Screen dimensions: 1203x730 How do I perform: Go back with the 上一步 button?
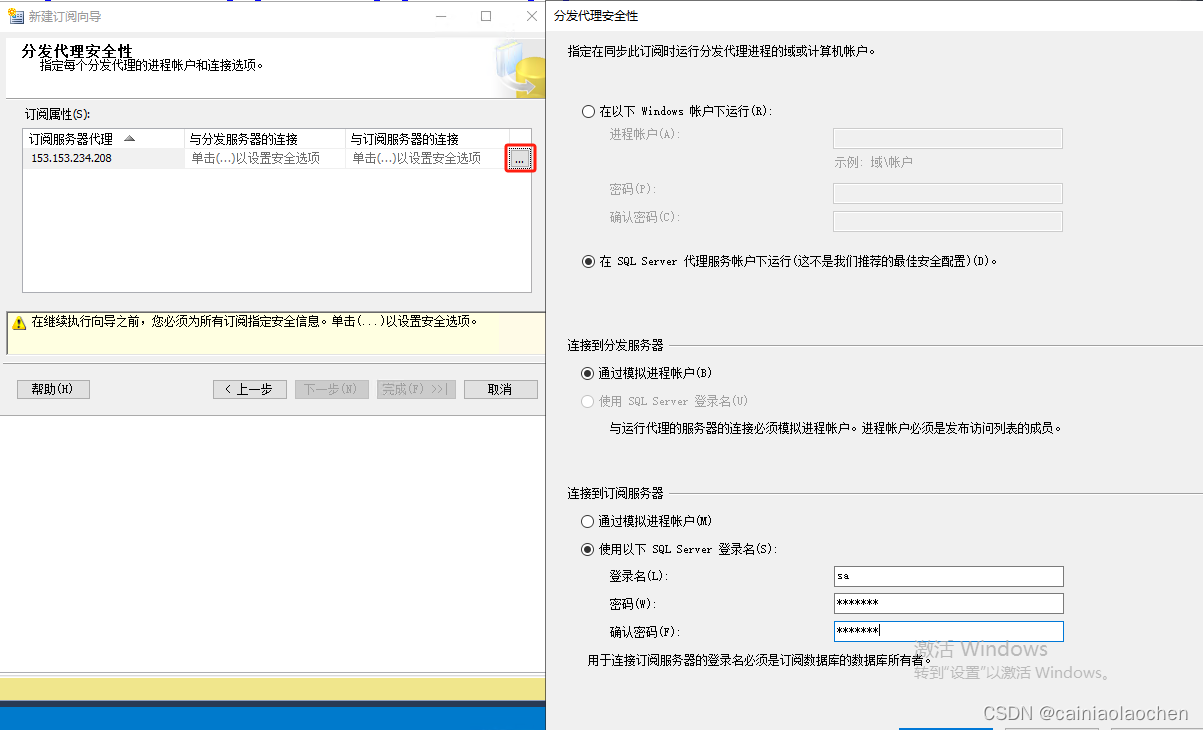click(250, 389)
